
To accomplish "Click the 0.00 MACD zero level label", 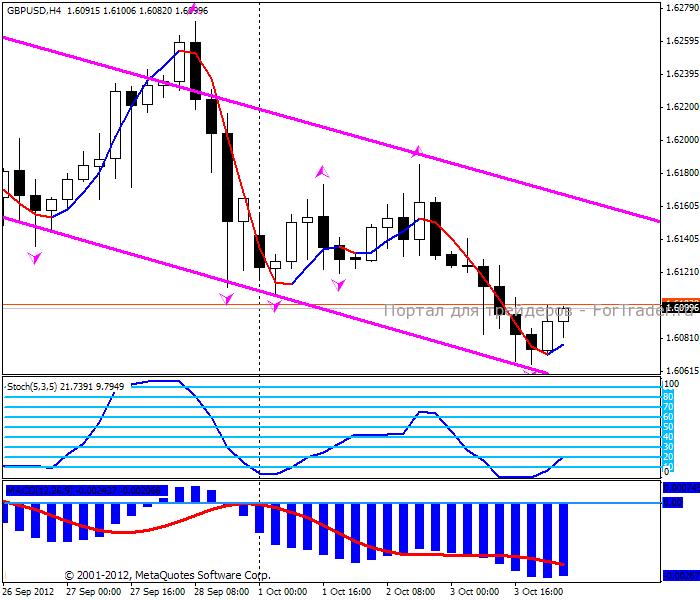I will pyautogui.click(x=673, y=503).
